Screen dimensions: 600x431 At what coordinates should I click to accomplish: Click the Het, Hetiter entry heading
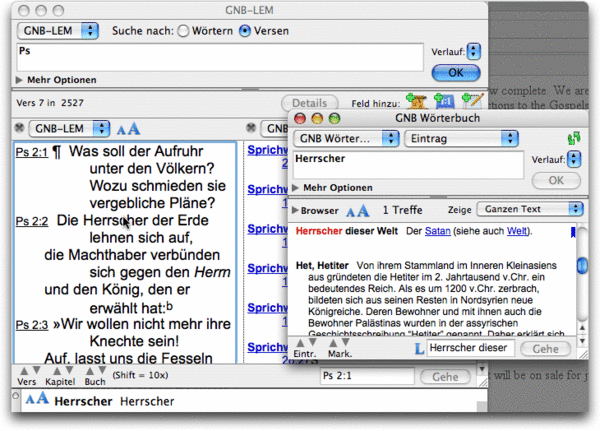(322, 266)
